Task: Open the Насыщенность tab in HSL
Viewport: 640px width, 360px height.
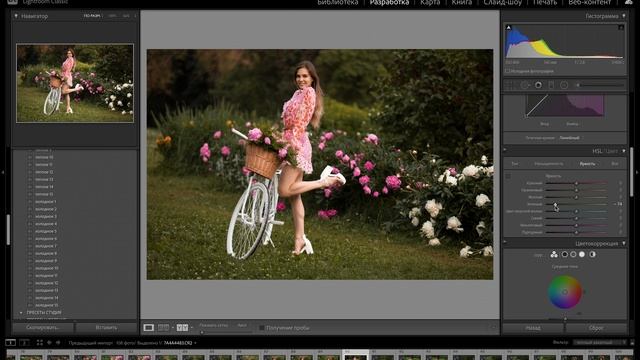Action: (x=549, y=164)
